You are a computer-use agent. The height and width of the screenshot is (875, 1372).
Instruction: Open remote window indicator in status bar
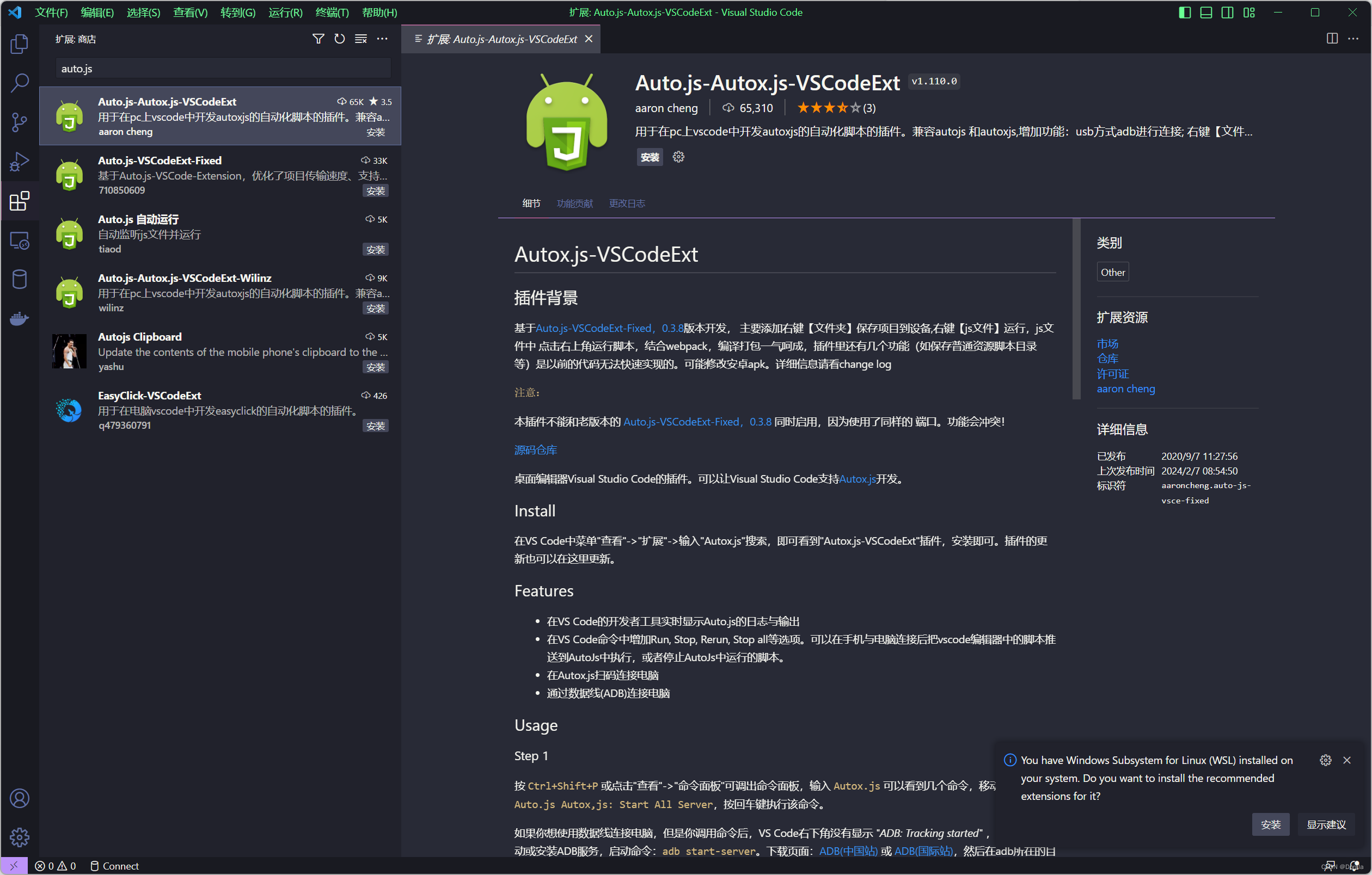pyautogui.click(x=14, y=866)
